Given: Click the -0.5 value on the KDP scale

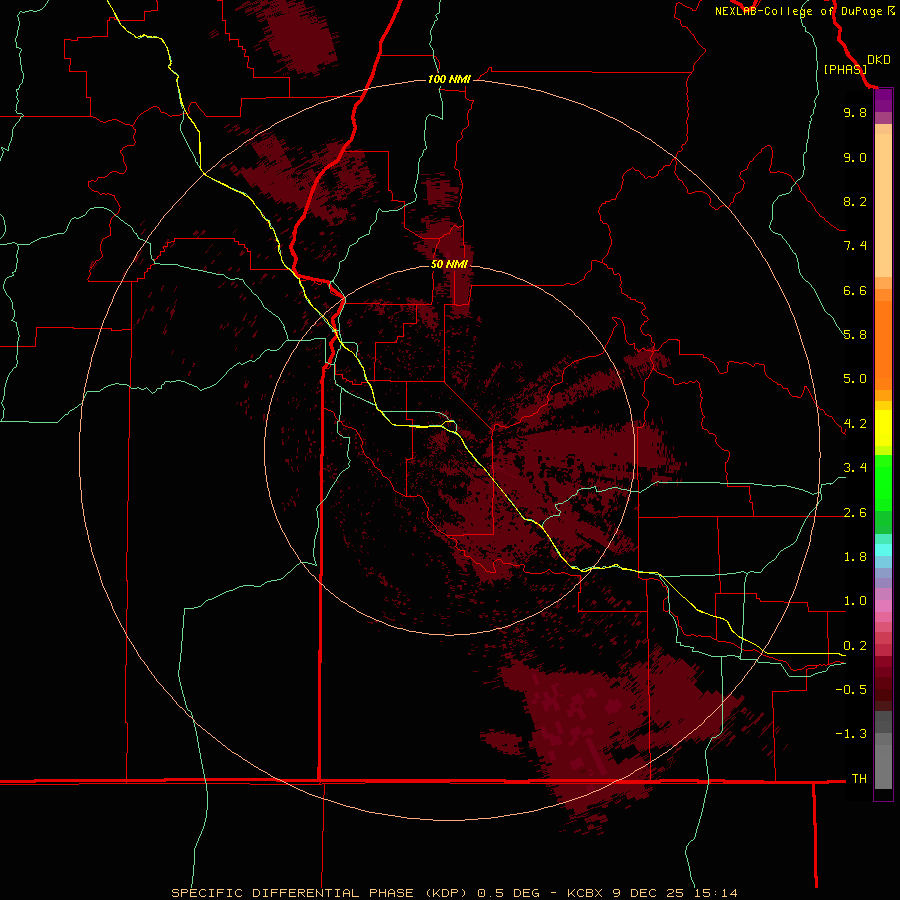Looking at the screenshot, I should (851, 690).
